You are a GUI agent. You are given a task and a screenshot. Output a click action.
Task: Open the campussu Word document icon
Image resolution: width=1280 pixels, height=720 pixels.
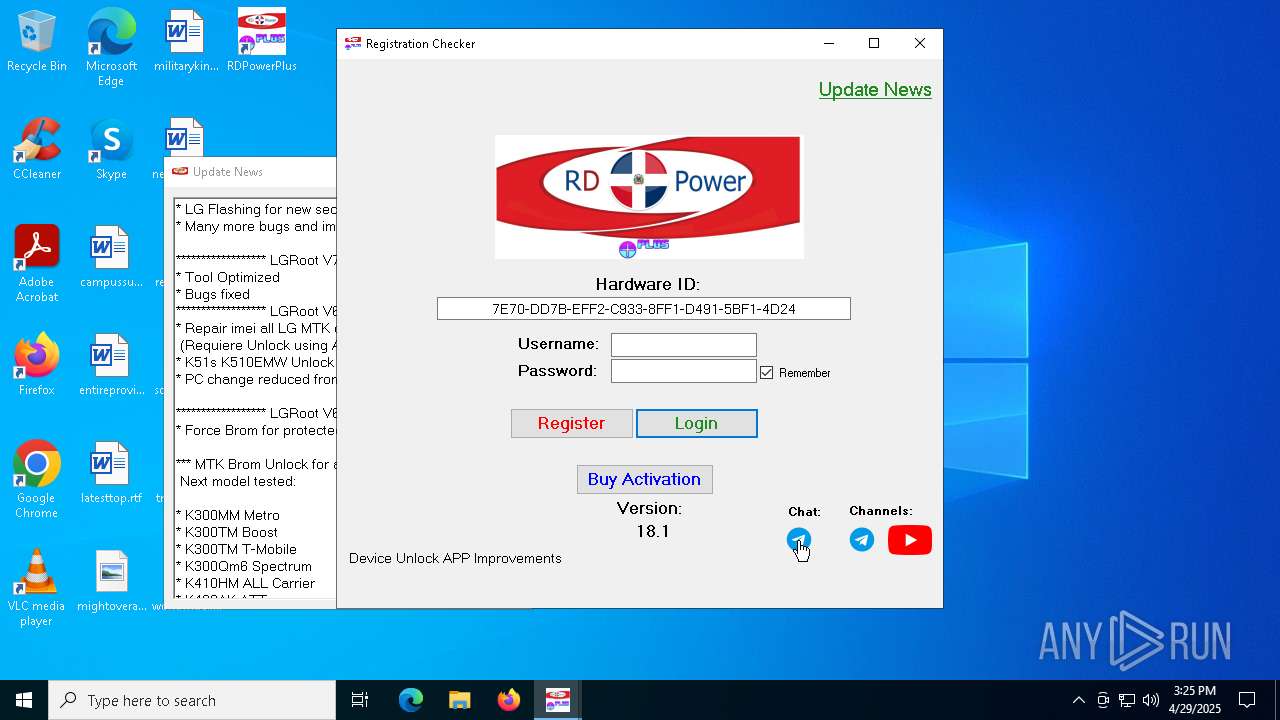(x=111, y=257)
